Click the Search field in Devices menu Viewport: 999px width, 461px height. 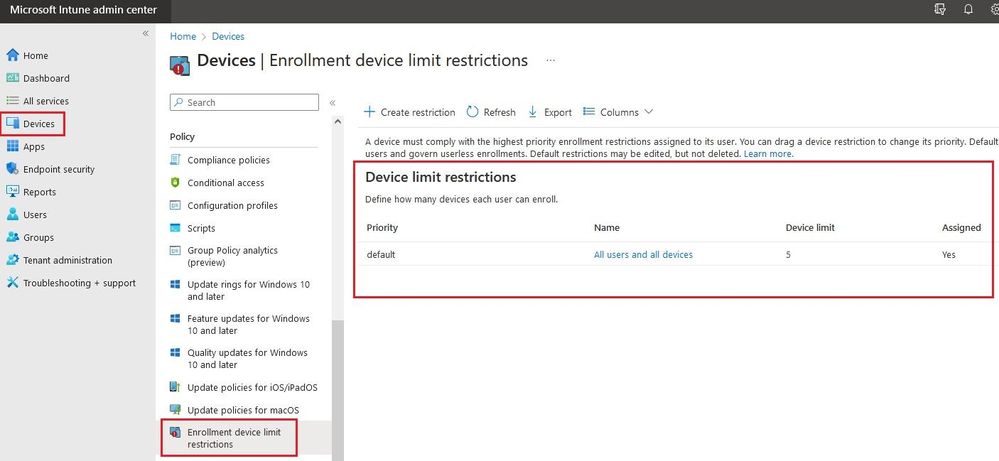click(244, 103)
